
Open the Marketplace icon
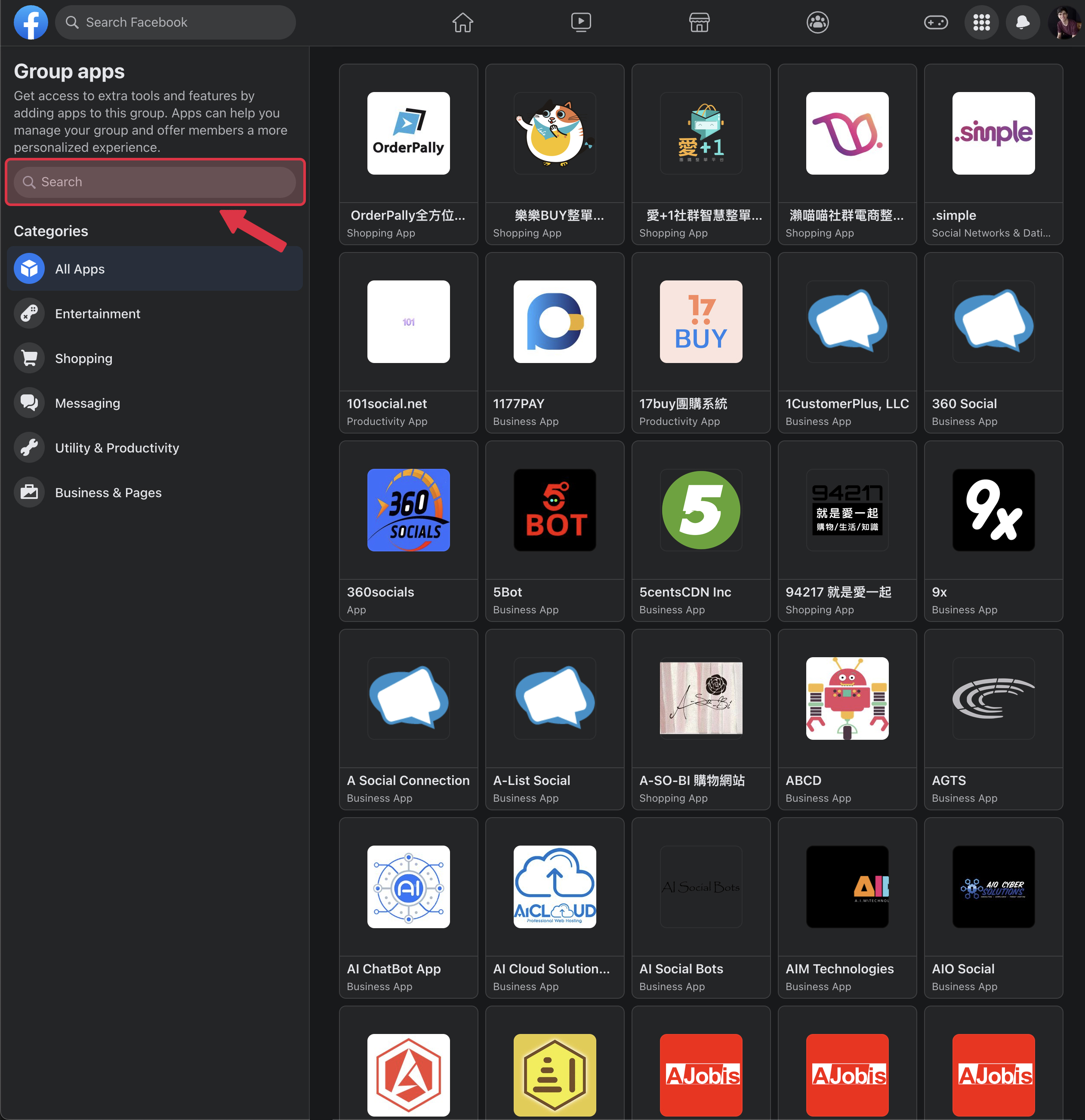(699, 22)
